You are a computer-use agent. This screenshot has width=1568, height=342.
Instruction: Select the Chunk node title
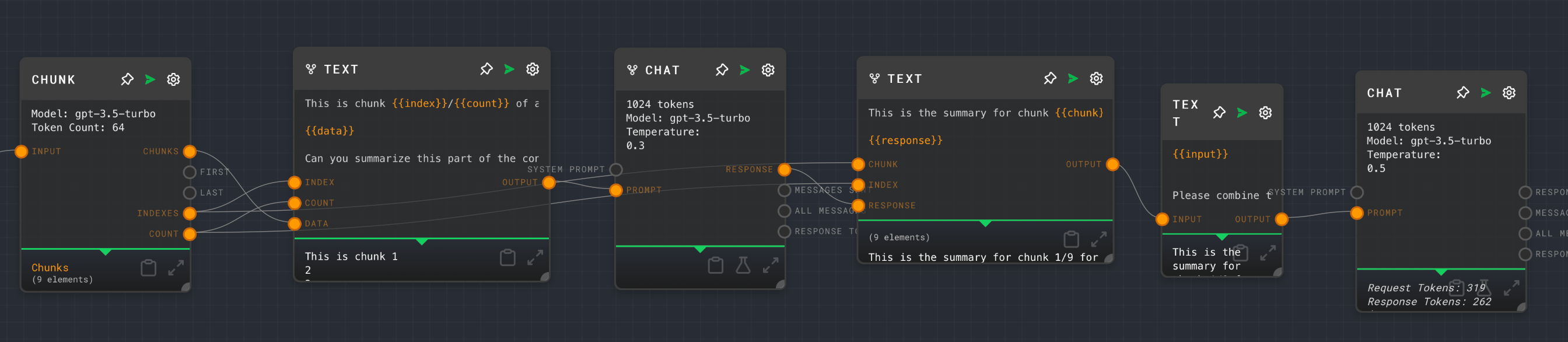54,80
